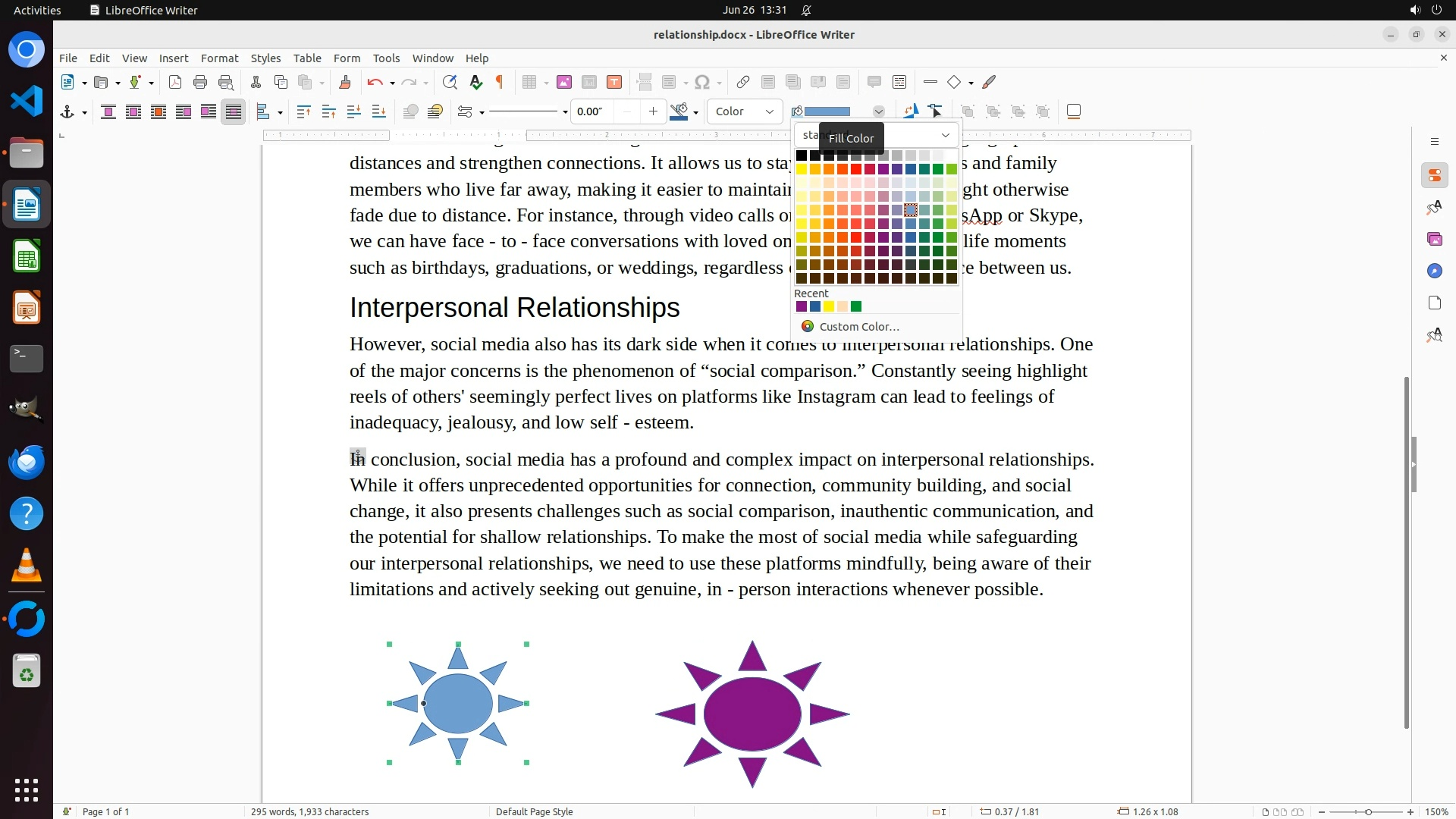Click the Insert Image icon
Screen dimensions: 1456x819
pyautogui.click(x=564, y=82)
